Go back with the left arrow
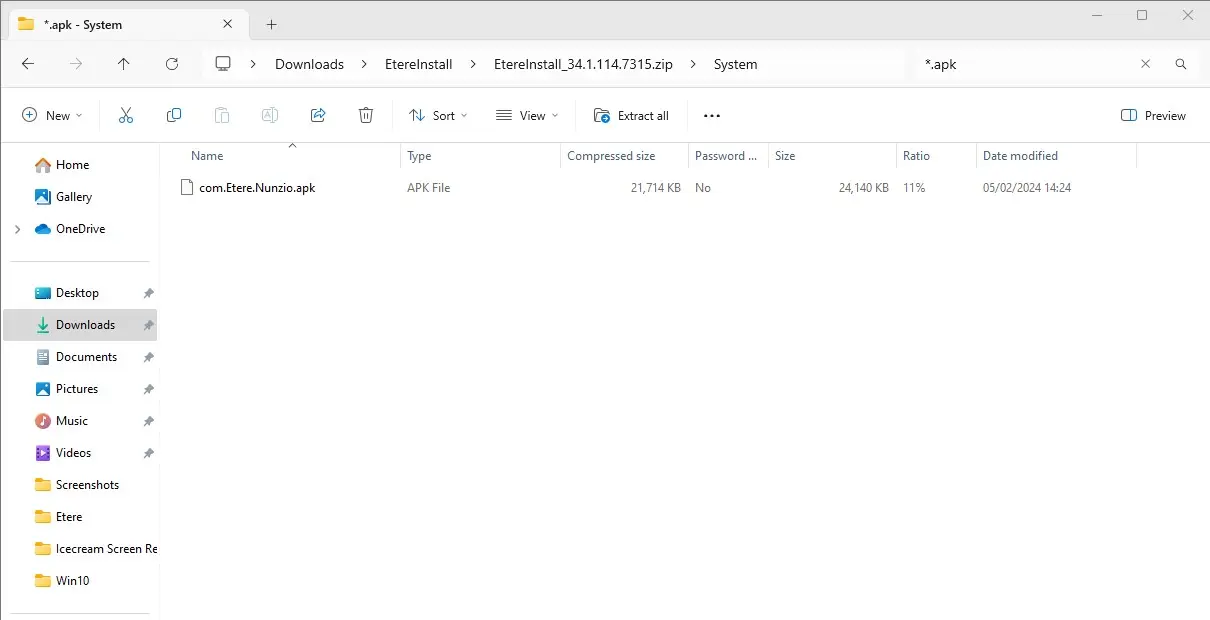This screenshot has height=620, width=1210. 28,64
